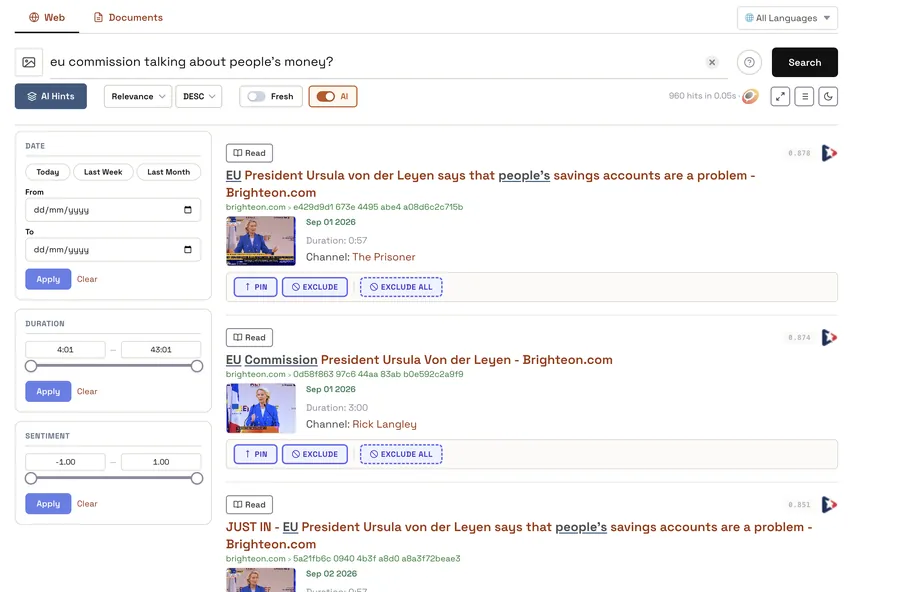Click the maximum sentiment field 1.00

tap(161, 462)
